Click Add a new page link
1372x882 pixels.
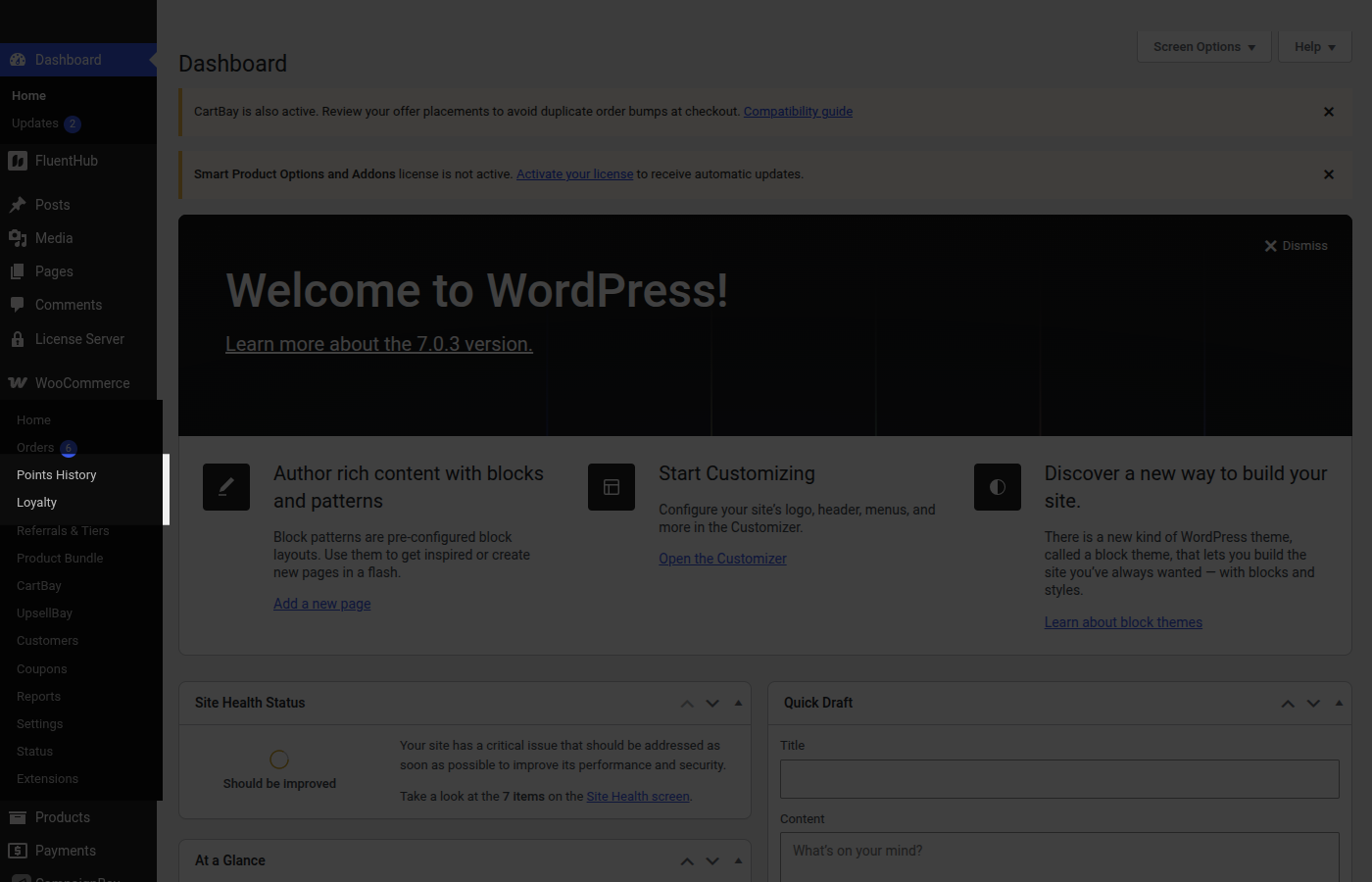322,604
